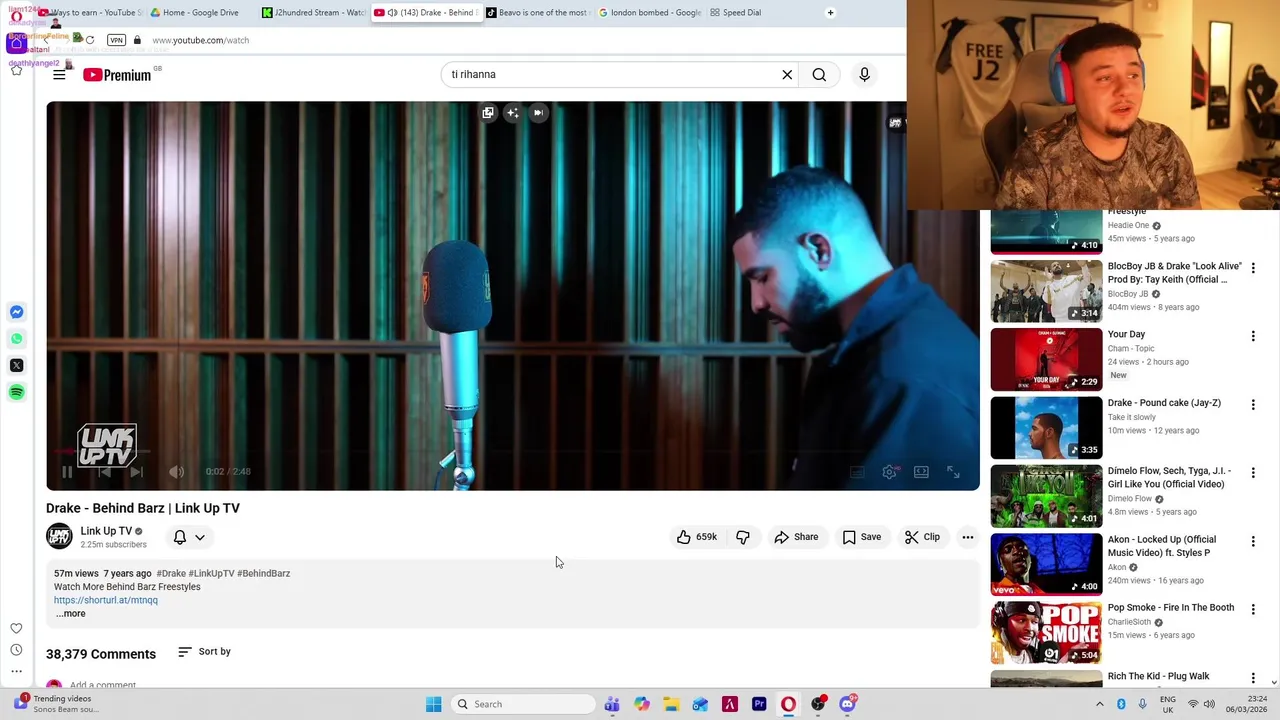1280x720 pixels.
Task: Open the Windows Start menu
Action: 433,704
